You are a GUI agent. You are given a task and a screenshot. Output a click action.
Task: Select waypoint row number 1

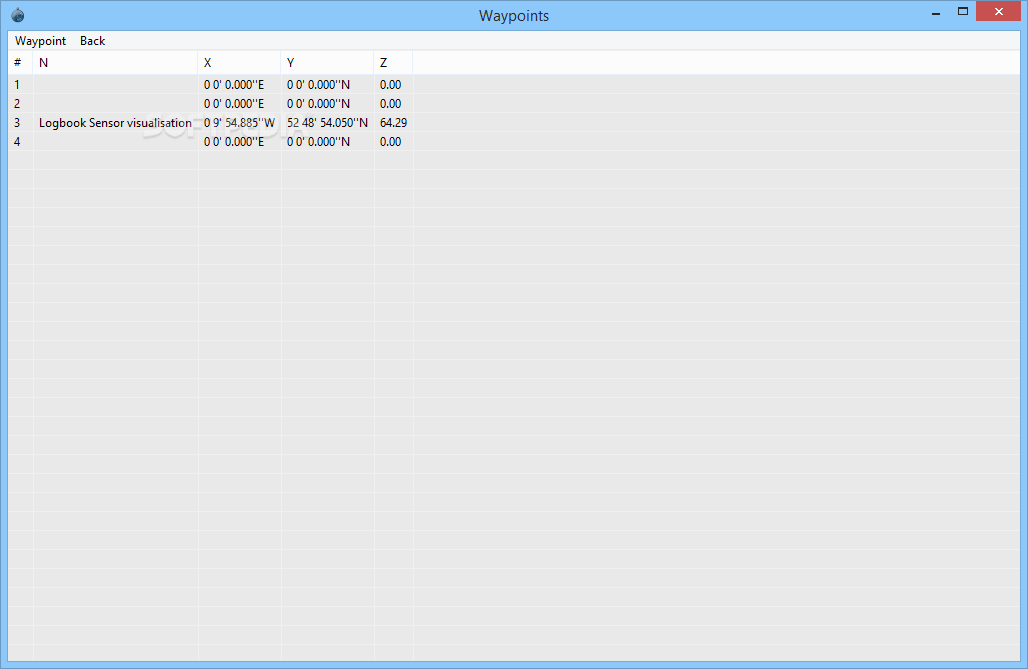coord(17,85)
